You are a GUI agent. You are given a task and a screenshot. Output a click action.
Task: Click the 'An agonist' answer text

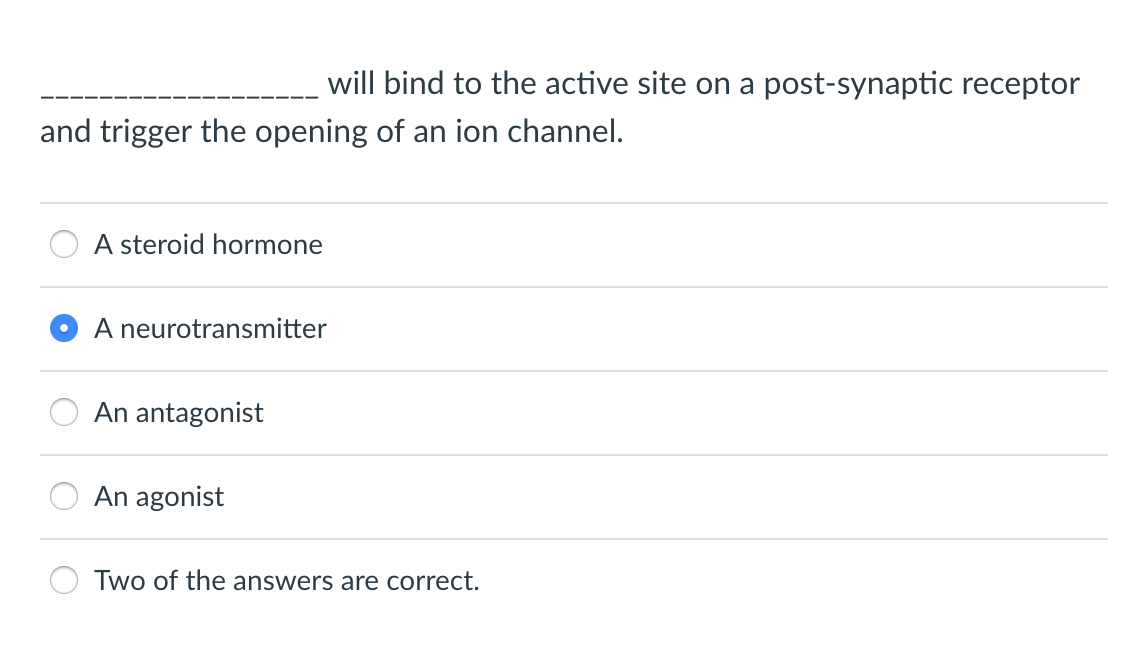pyautogui.click(x=158, y=496)
